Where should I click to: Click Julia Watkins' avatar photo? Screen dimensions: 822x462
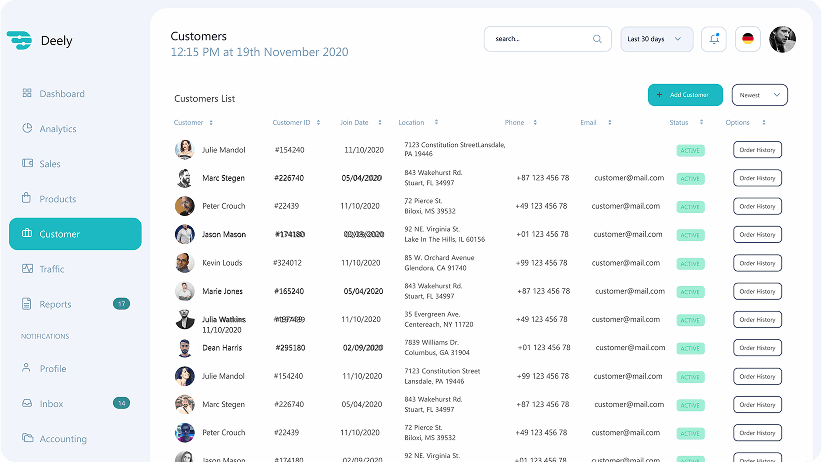185,319
